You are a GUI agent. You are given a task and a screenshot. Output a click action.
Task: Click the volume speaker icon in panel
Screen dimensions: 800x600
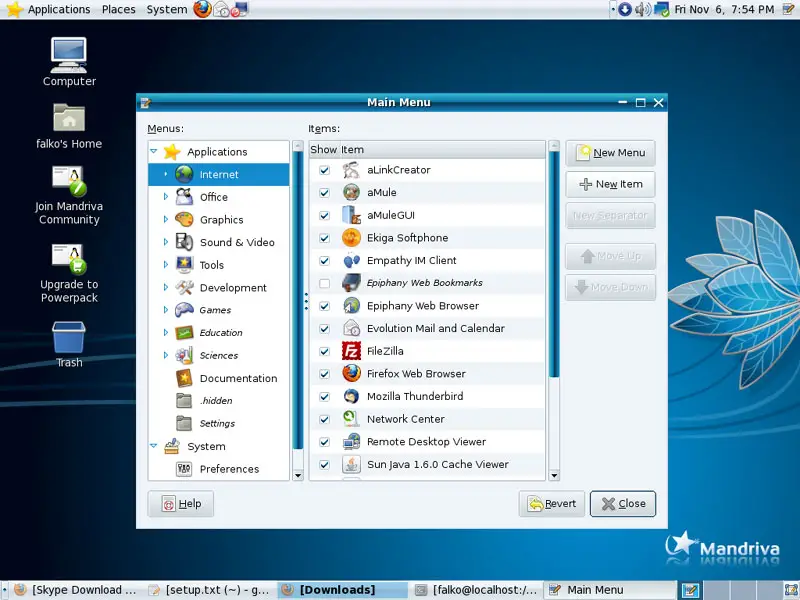pos(642,9)
